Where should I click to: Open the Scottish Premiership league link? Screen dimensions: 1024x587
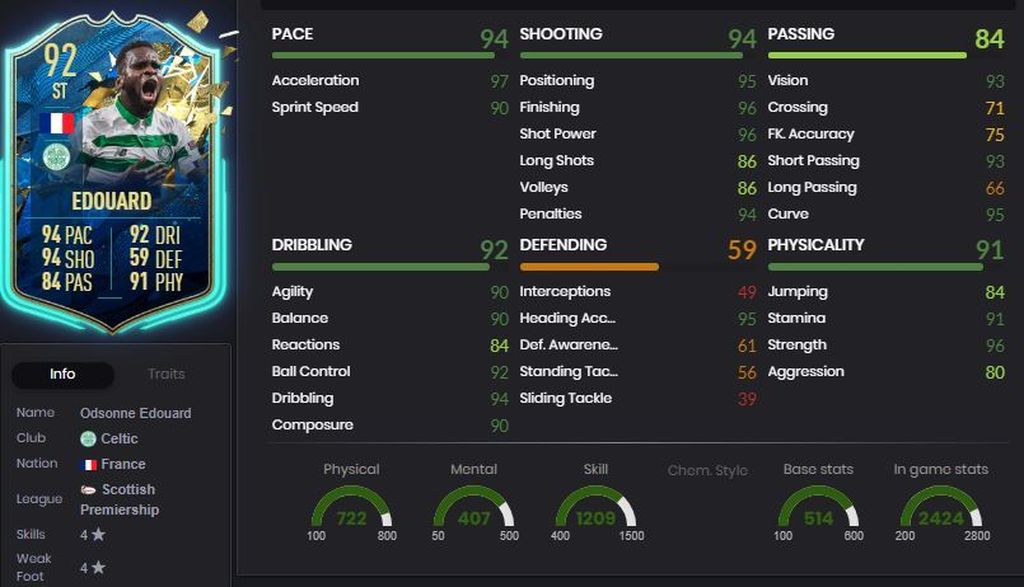120,500
